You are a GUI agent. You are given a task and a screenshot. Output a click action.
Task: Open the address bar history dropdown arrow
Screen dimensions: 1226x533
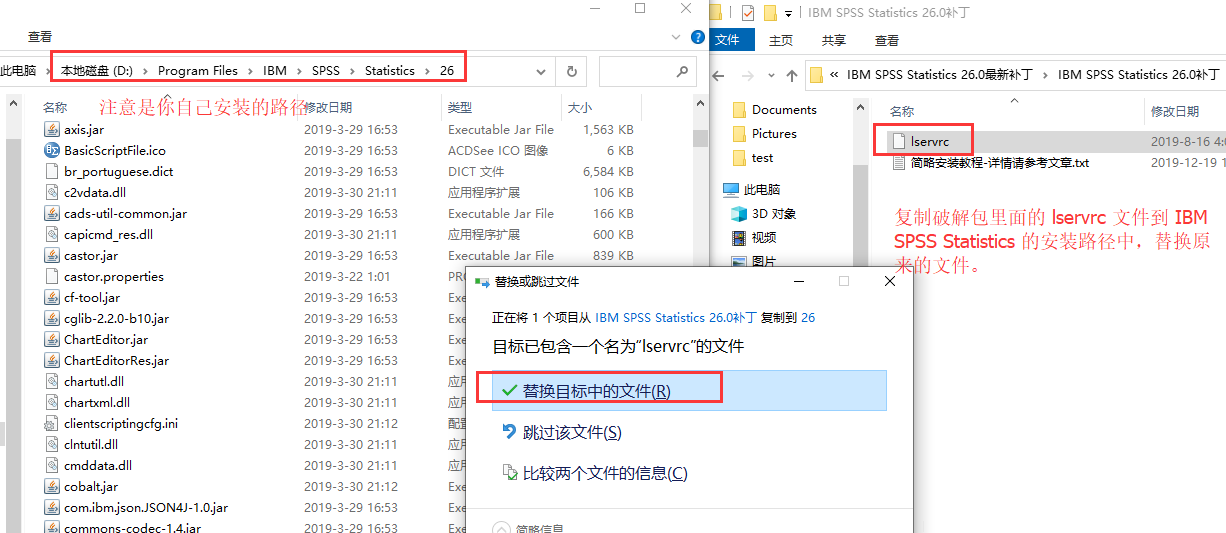click(x=540, y=71)
